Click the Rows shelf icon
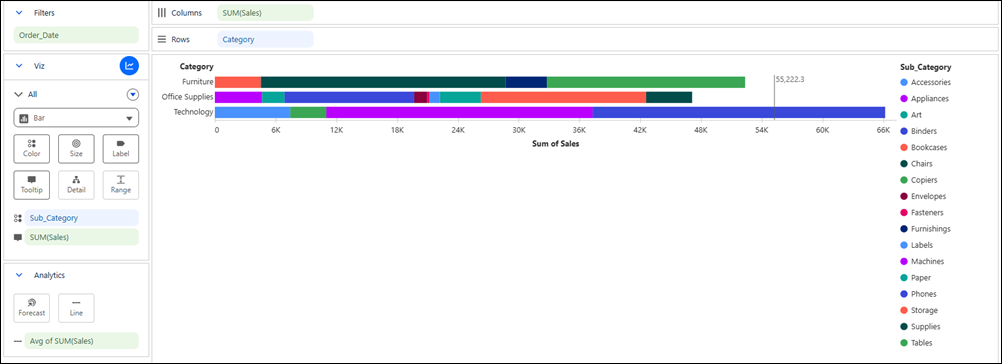 [x=162, y=39]
